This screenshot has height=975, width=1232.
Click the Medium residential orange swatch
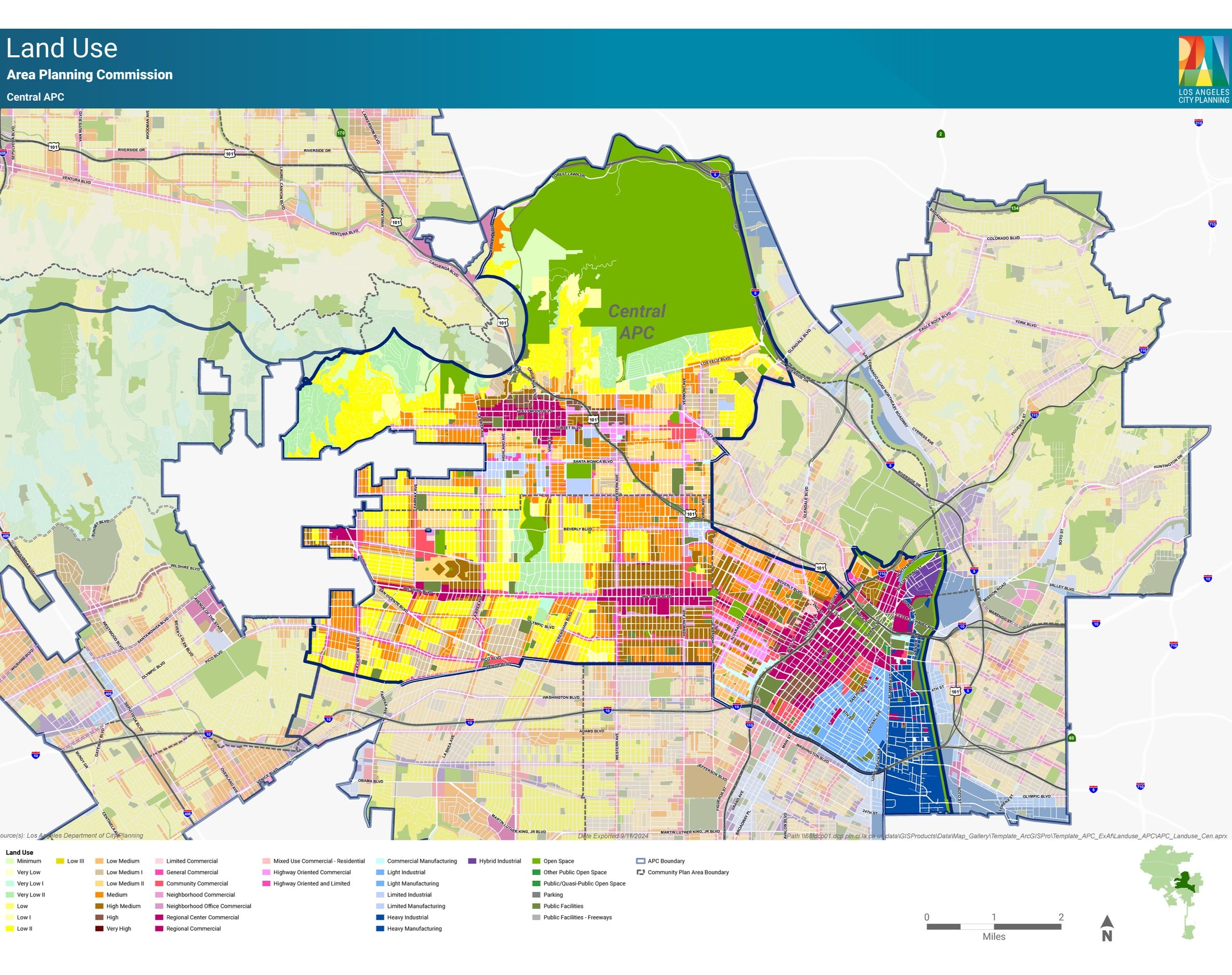[99, 894]
